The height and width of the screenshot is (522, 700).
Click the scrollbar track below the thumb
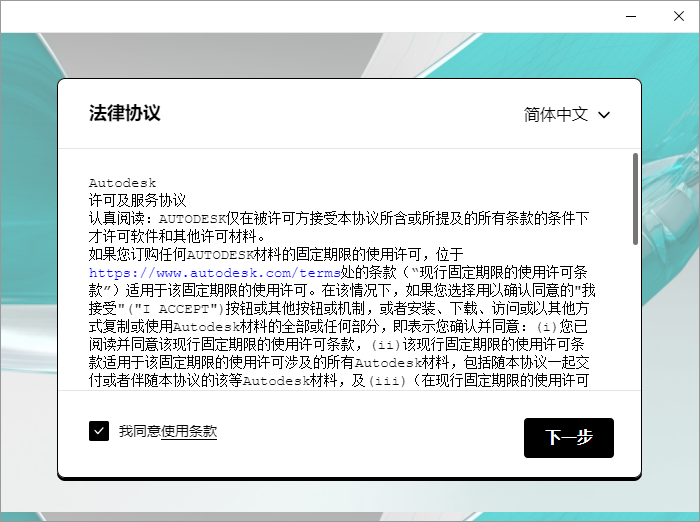pyautogui.click(x=635, y=320)
